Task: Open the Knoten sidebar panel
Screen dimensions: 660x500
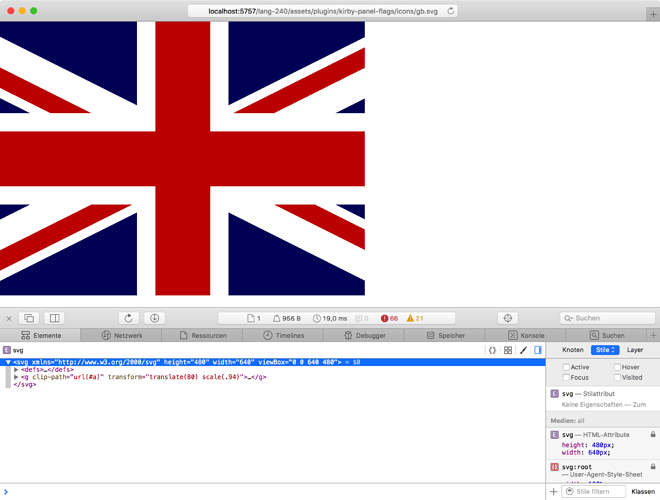Action: click(x=572, y=350)
